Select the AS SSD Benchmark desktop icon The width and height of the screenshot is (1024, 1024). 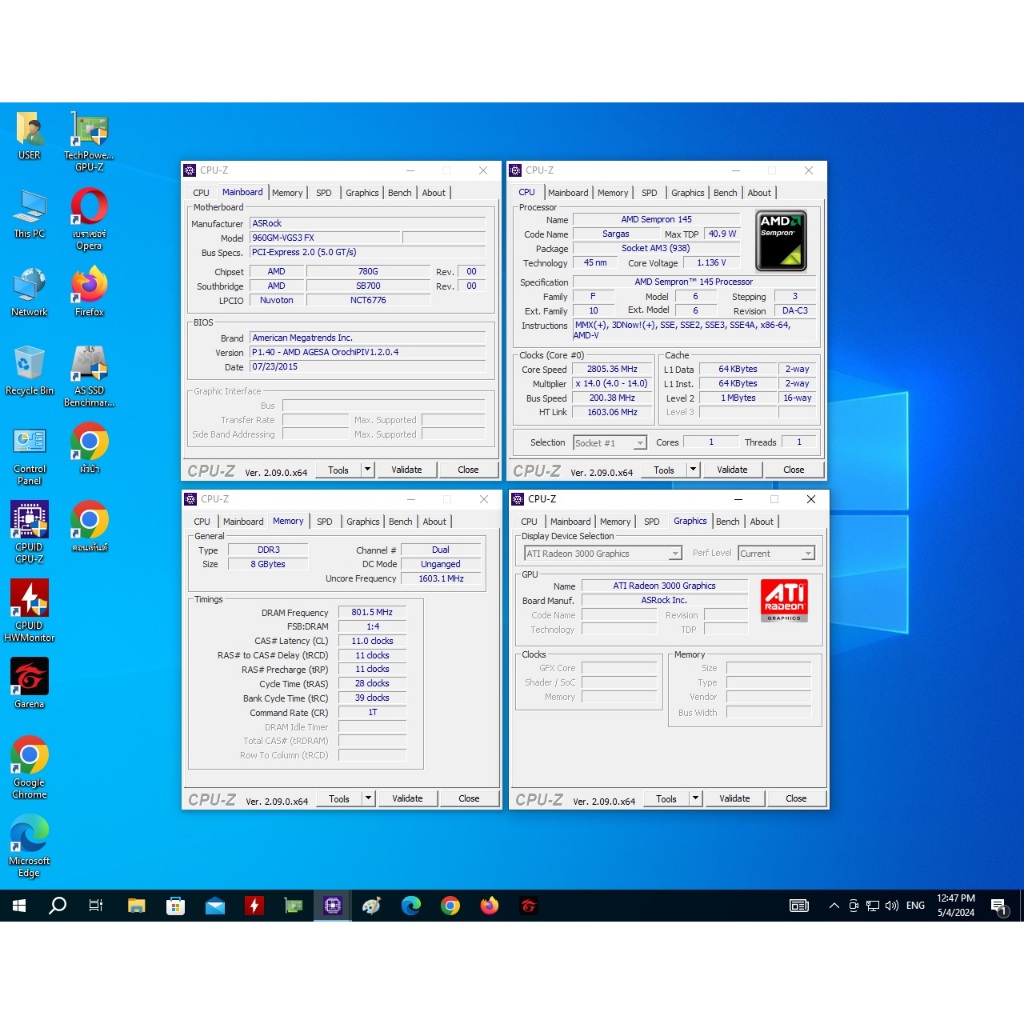click(x=89, y=366)
